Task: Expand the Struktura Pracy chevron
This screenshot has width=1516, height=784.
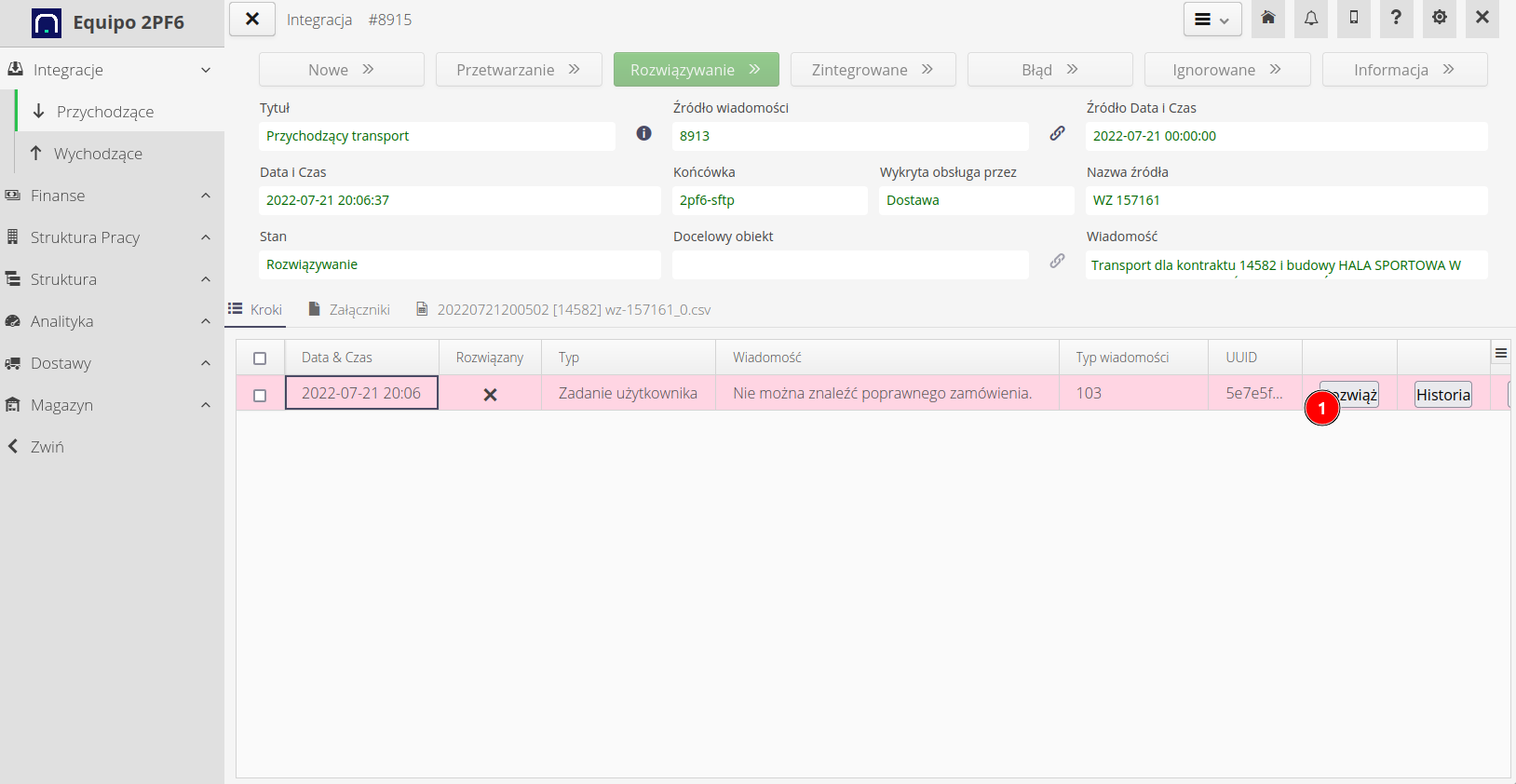Action: pos(206,237)
